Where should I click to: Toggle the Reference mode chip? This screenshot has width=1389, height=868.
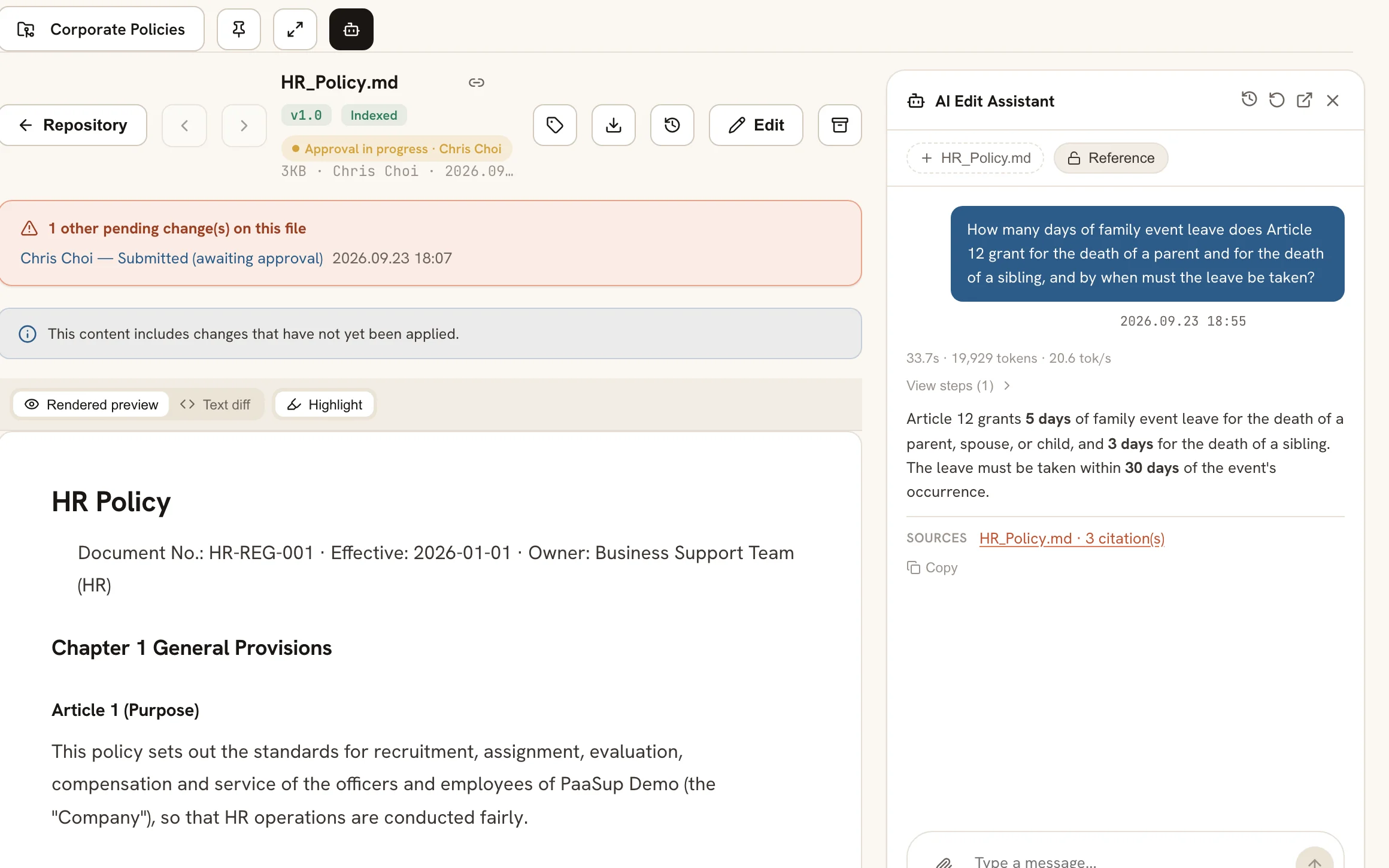click(1111, 158)
